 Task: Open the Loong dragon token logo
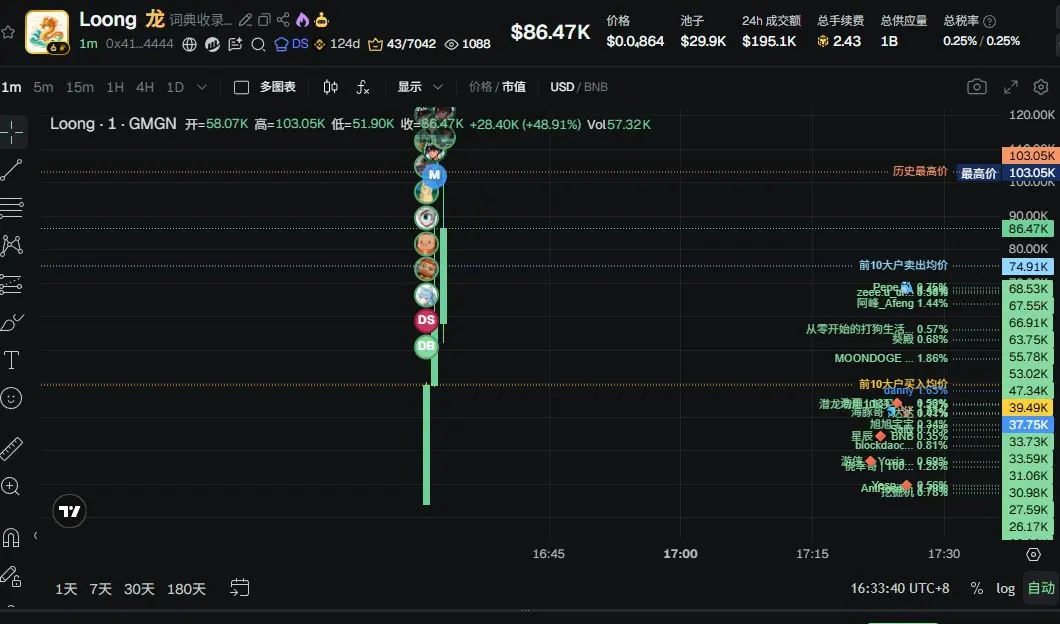[47, 32]
